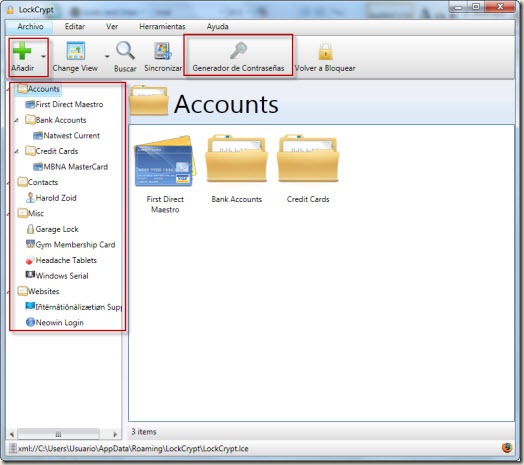This screenshot has height=465, width=524.
Task: Click Harold Zoid person icon
Action: coord(30,198)
